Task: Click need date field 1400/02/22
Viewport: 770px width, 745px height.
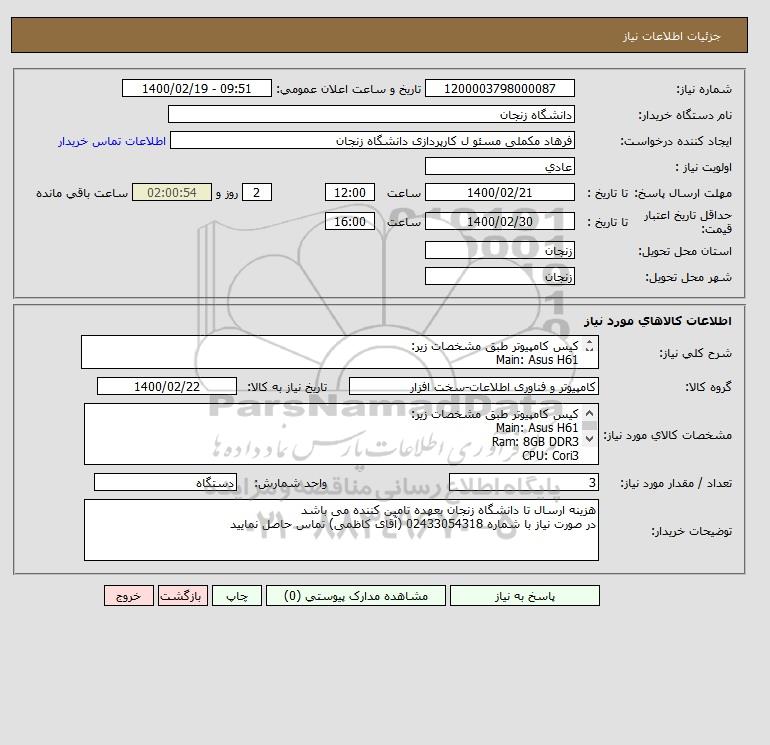Action: (x=167, y=386)
